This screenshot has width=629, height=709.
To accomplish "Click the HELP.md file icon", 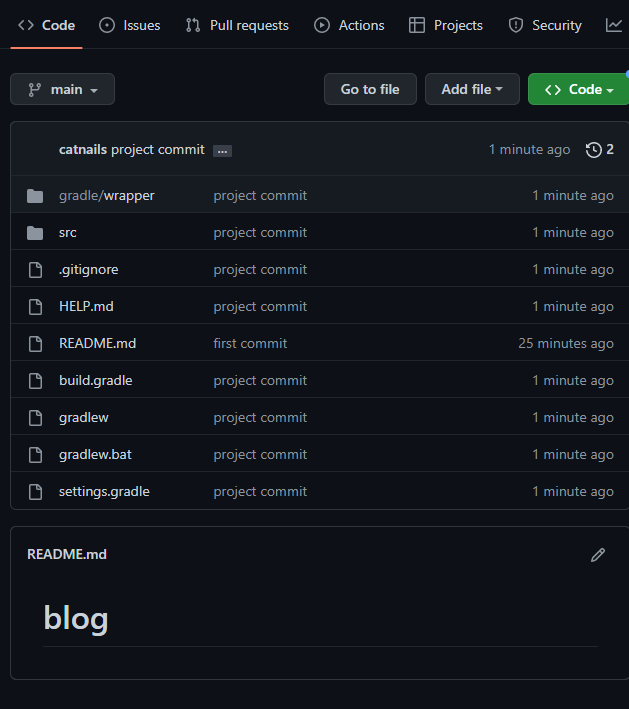I will (x=35, y=307).
